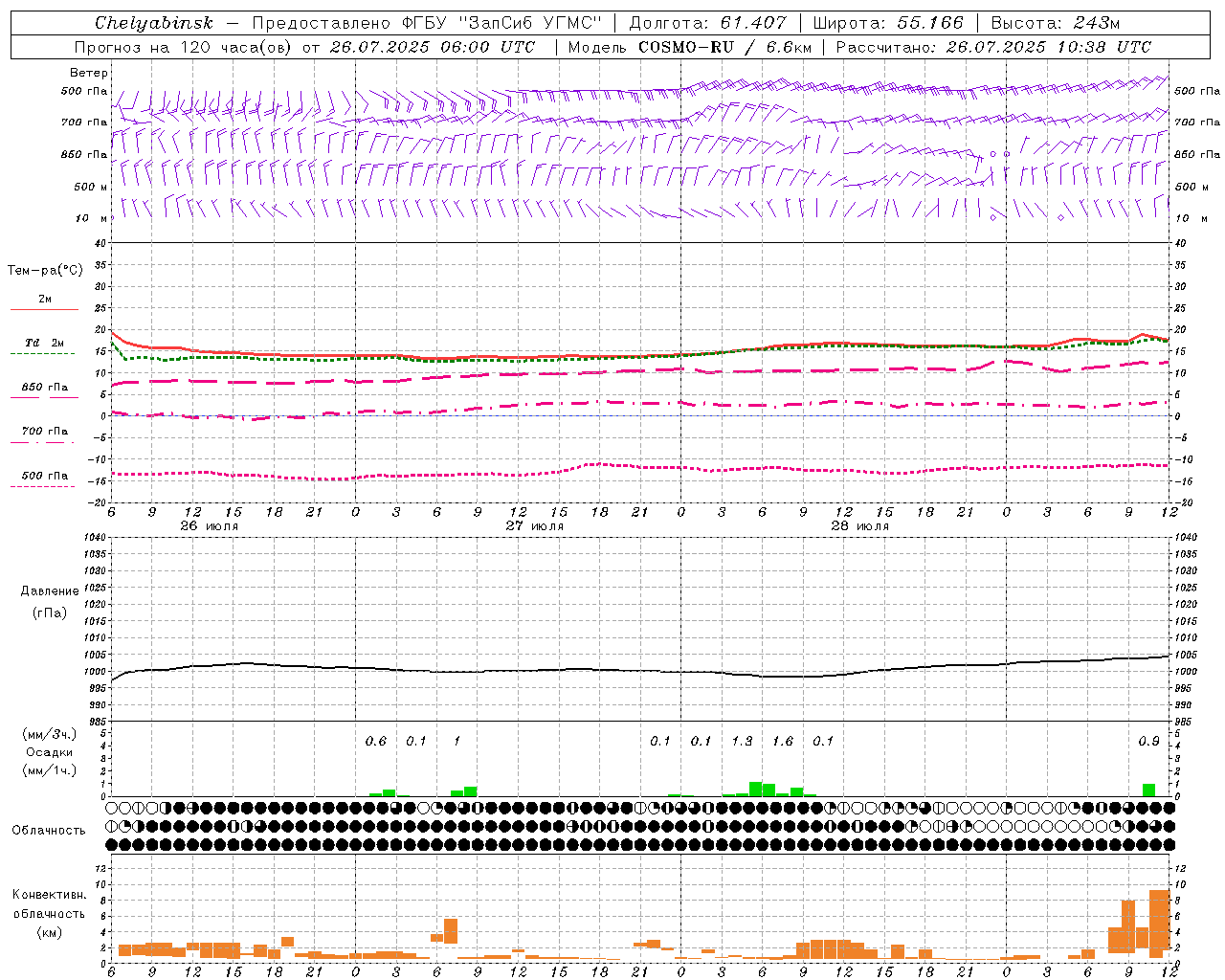
Task: Click the (гПа) unit label under Давление
Action: tap(50, 612)
